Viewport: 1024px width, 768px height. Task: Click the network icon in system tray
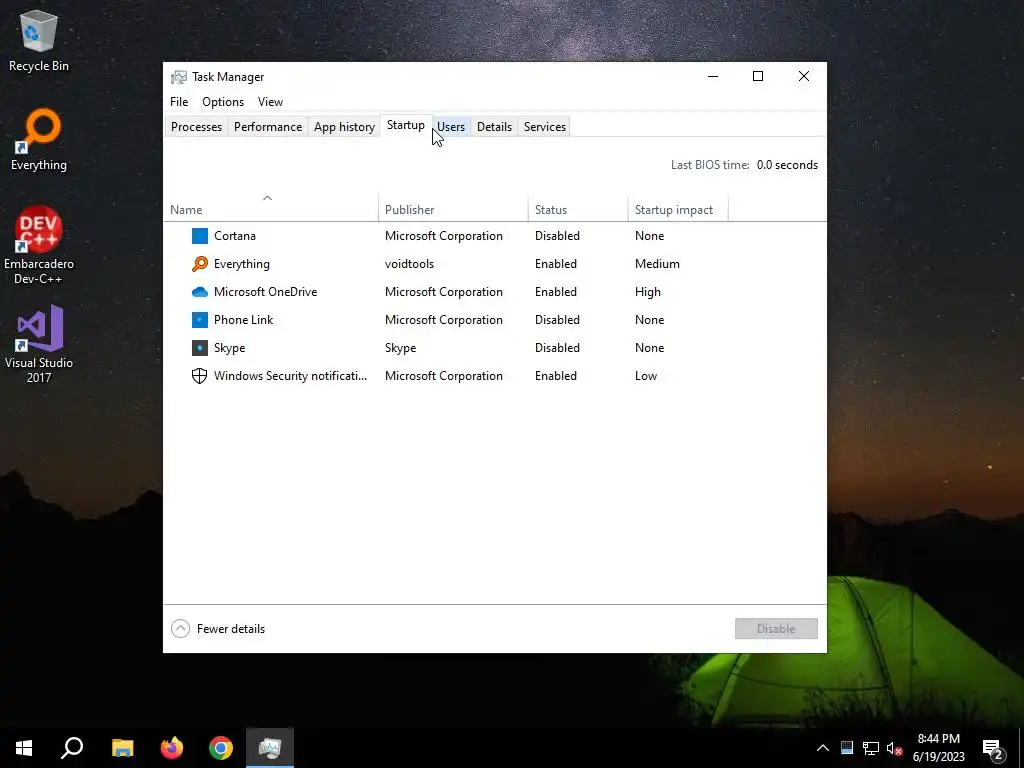(x=871, y=748)
